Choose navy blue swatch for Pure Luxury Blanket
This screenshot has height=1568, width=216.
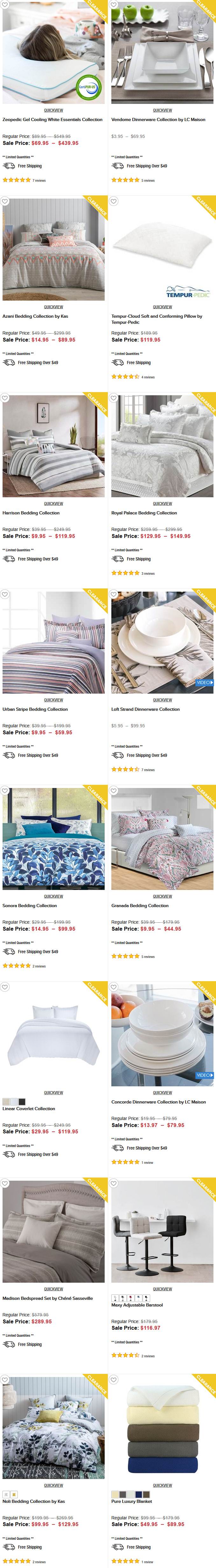[138, 1494]
